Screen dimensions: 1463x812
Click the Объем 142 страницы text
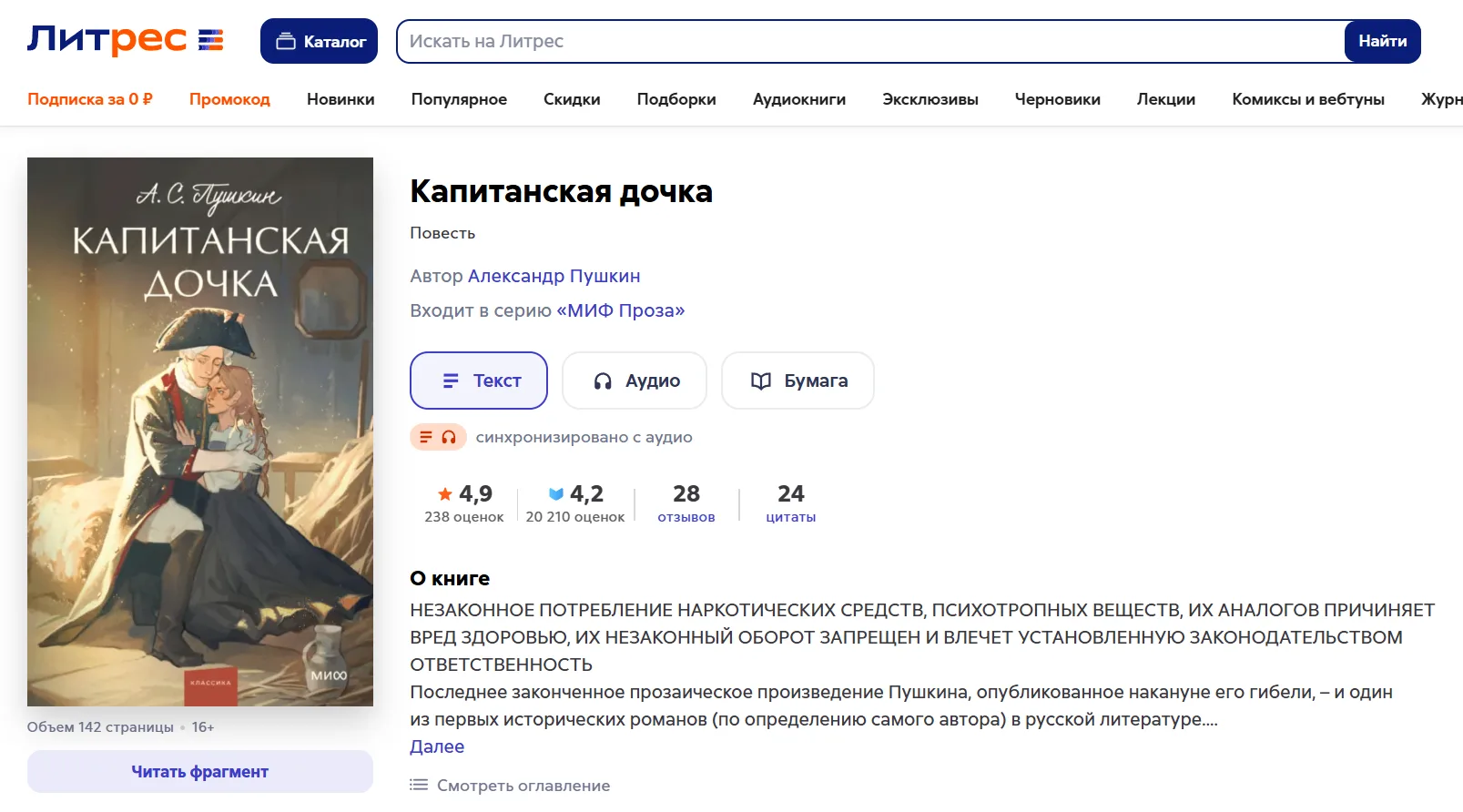click(100, 726)
